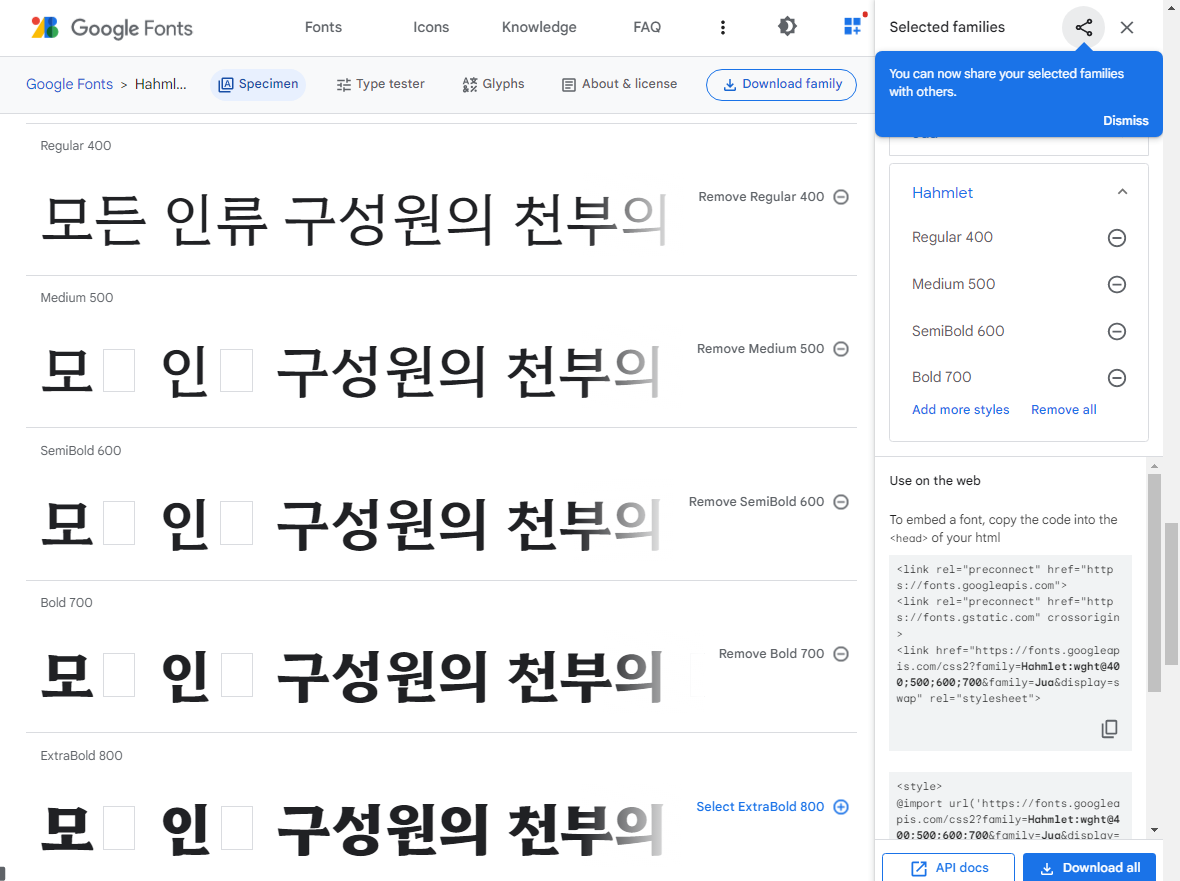This screenshot has width=1180, height=881.
Task: Click the SemiBold 600 style label
Action: point(81,451)
